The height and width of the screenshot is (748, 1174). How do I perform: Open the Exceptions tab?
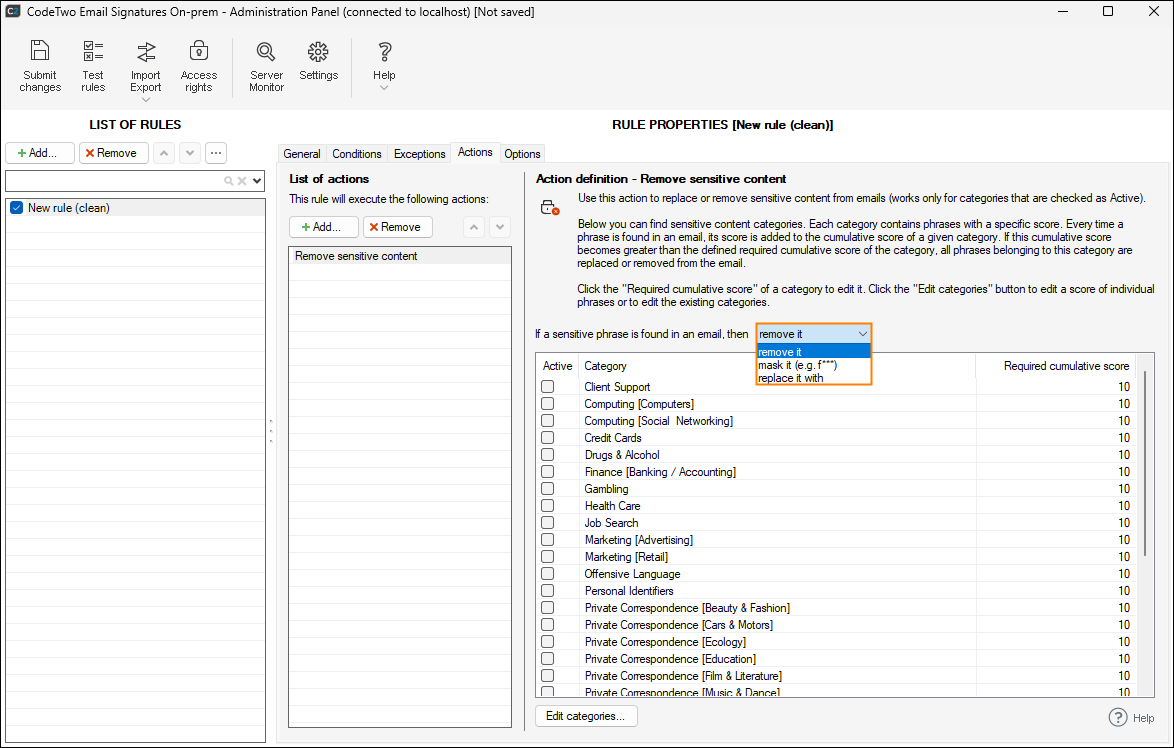coord(419,154)
